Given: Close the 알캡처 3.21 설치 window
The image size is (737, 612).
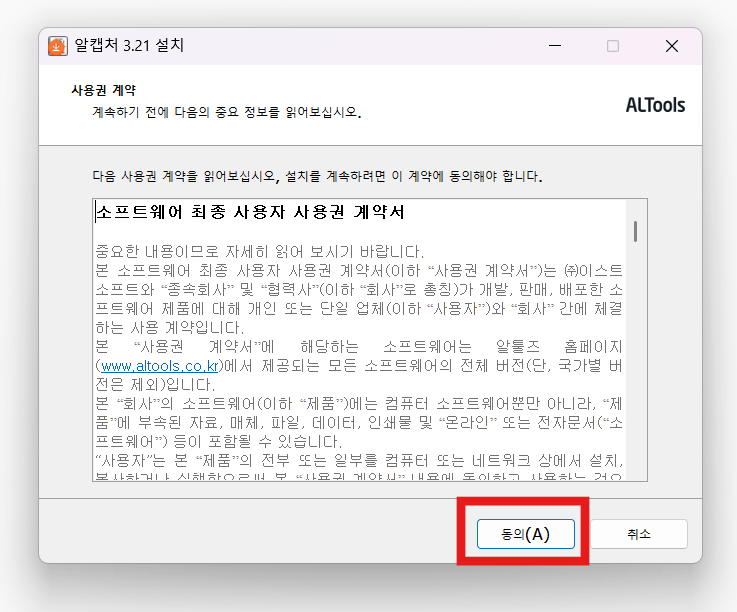Looking at the screenshot, I should pyautogui.click(x=672, y=46).
